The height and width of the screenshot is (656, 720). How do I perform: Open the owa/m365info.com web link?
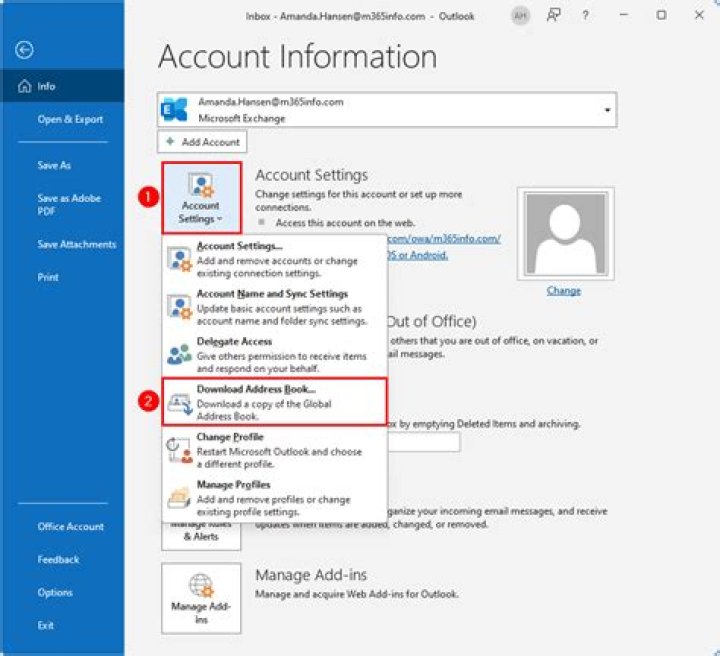[444, 239]
